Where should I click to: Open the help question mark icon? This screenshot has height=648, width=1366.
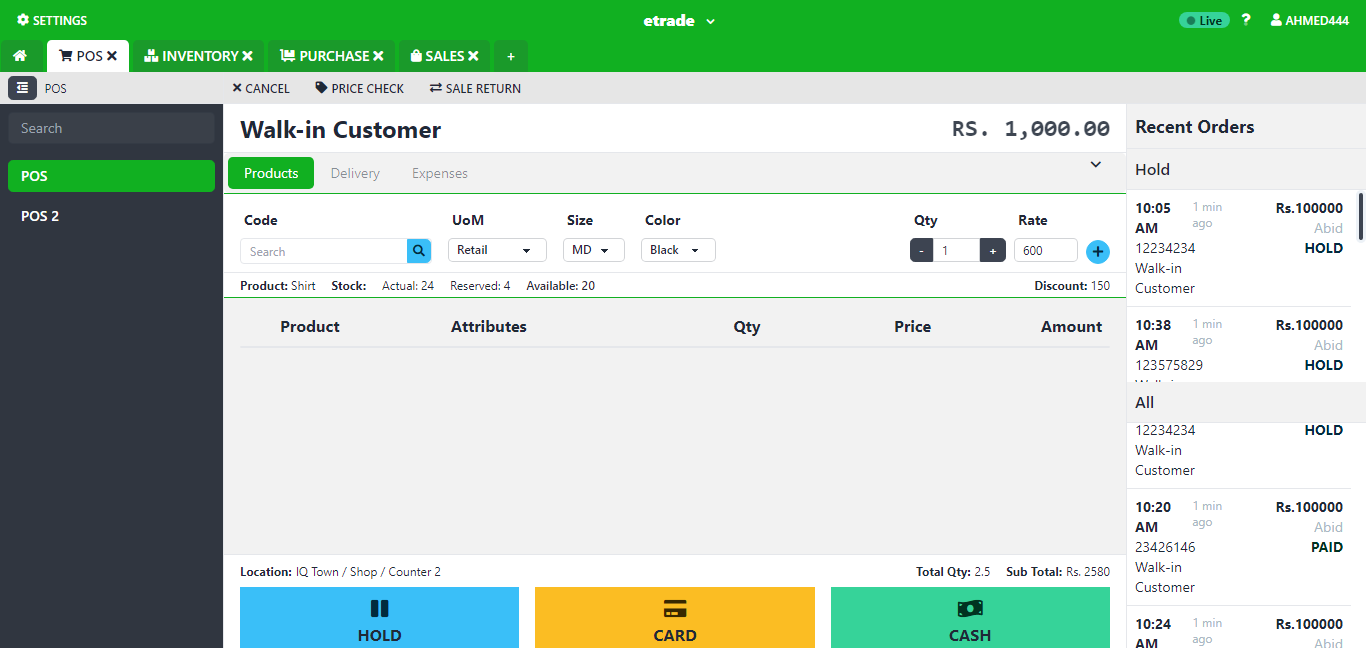click(x=1246, y=20)
